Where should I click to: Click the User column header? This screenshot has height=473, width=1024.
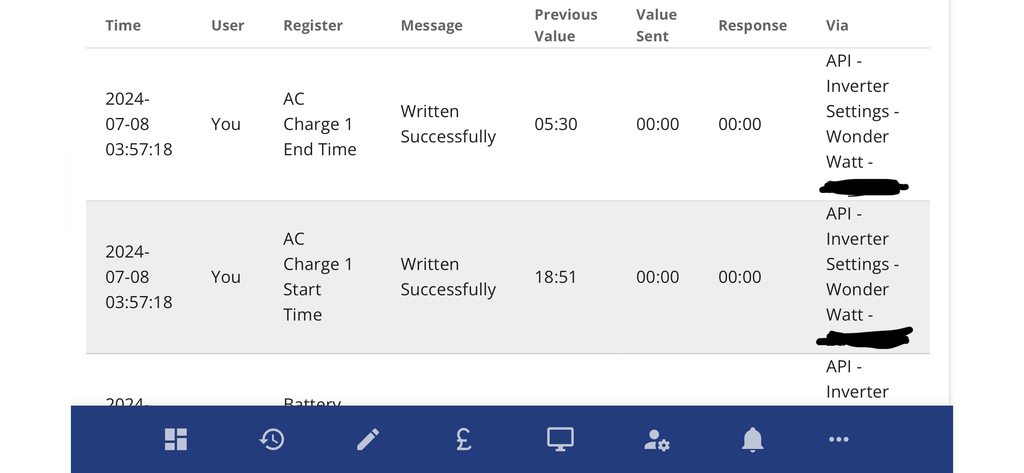click(x=228, y=26)
